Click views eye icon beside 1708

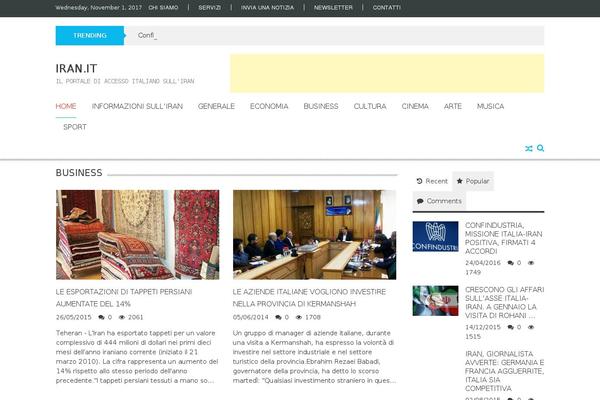tap(299, 317)
